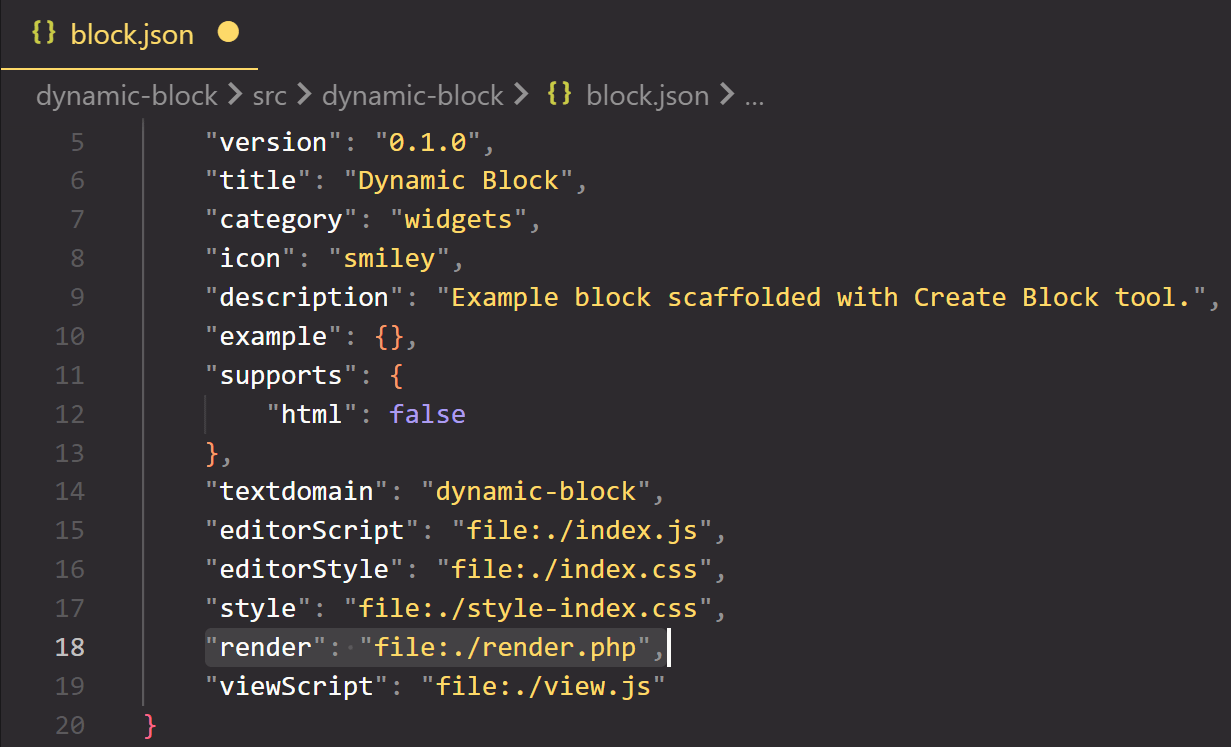
Task: Click line number 18 in the gutter
Action: point(70,646)
